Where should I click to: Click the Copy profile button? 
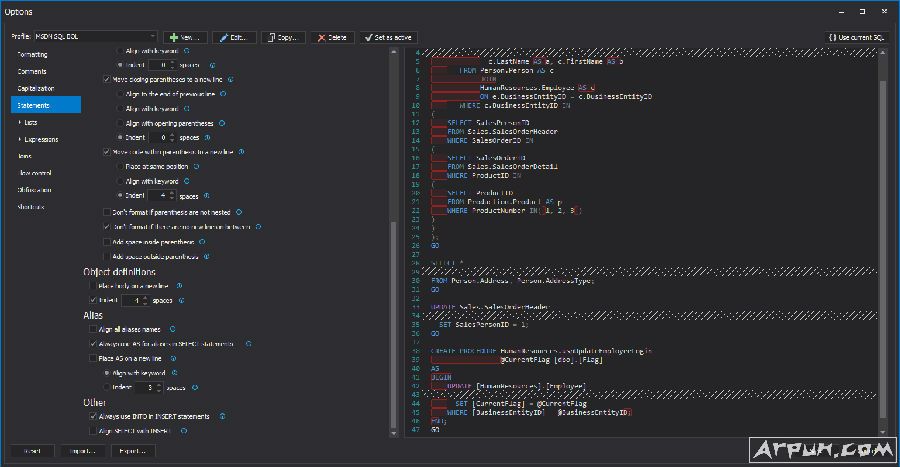[x=284, y=37]
